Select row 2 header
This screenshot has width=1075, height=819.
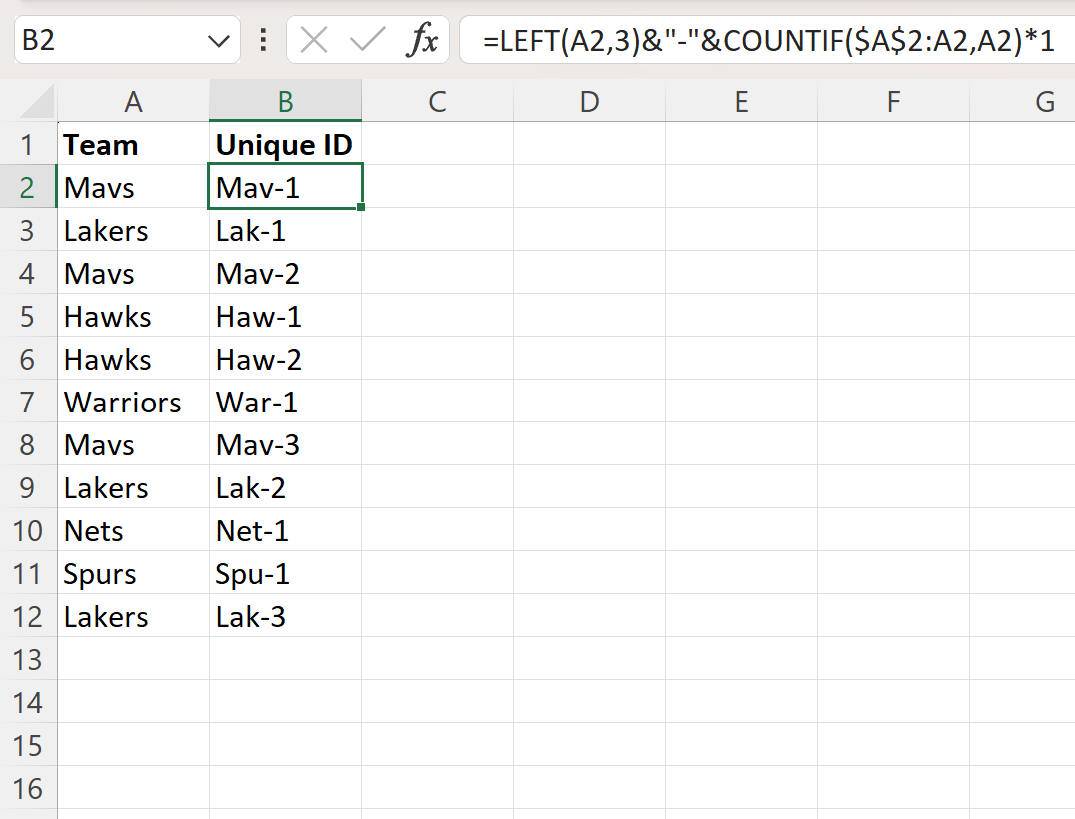30,187
